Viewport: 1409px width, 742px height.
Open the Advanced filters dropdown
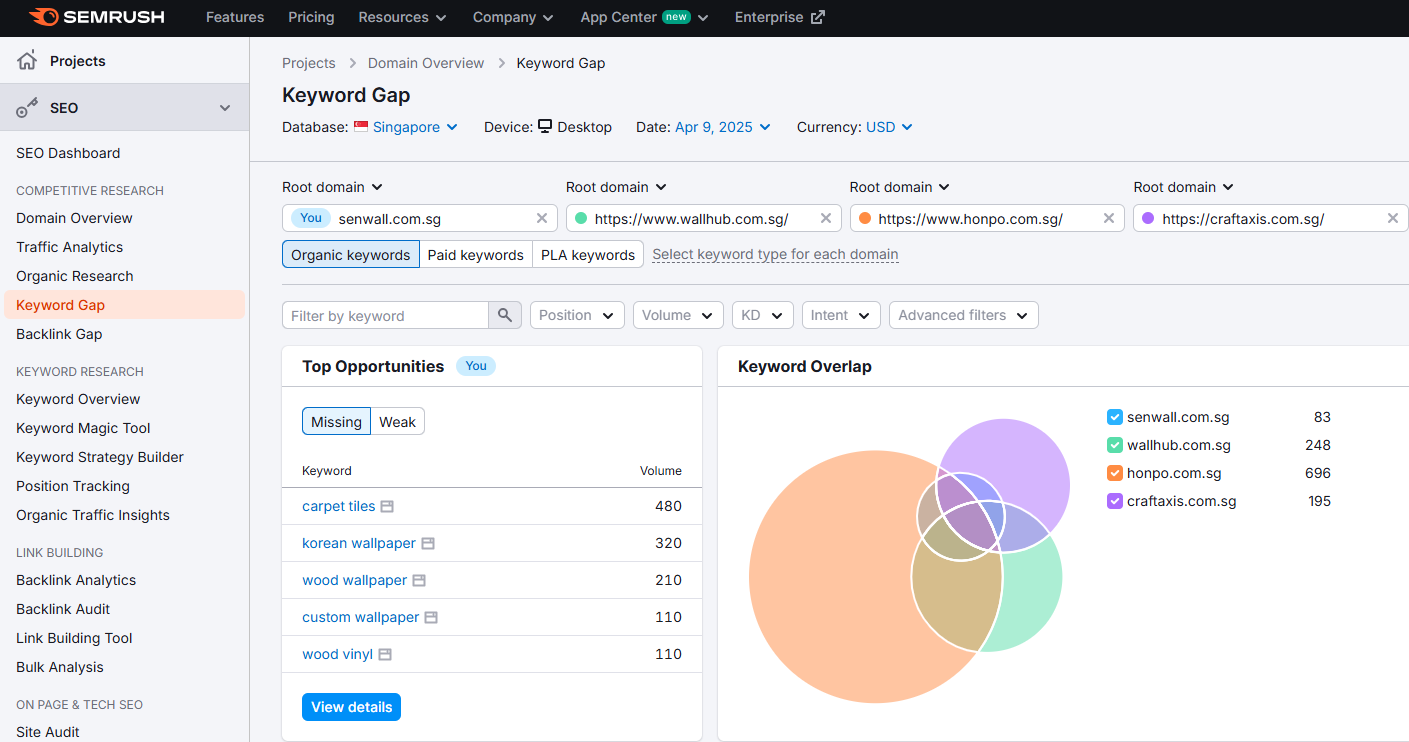point(964,315)
